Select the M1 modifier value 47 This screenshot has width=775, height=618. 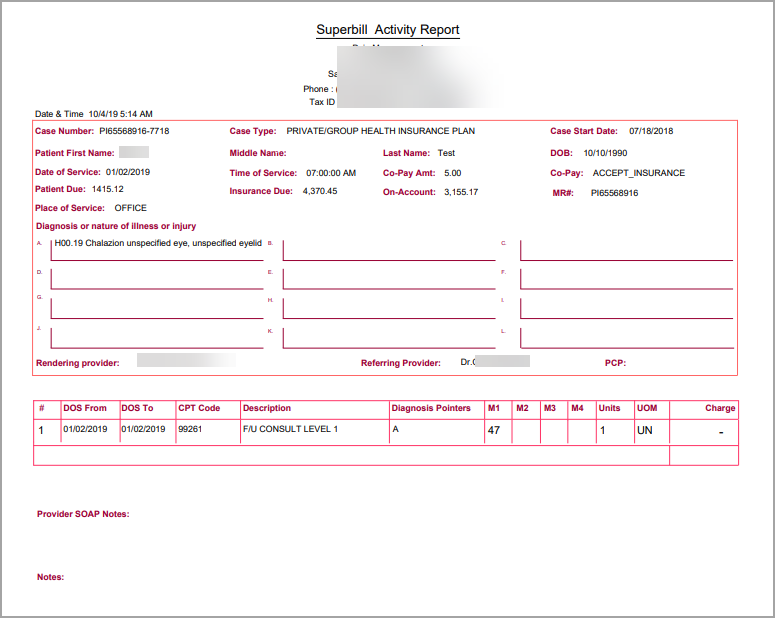pos(494,430)
